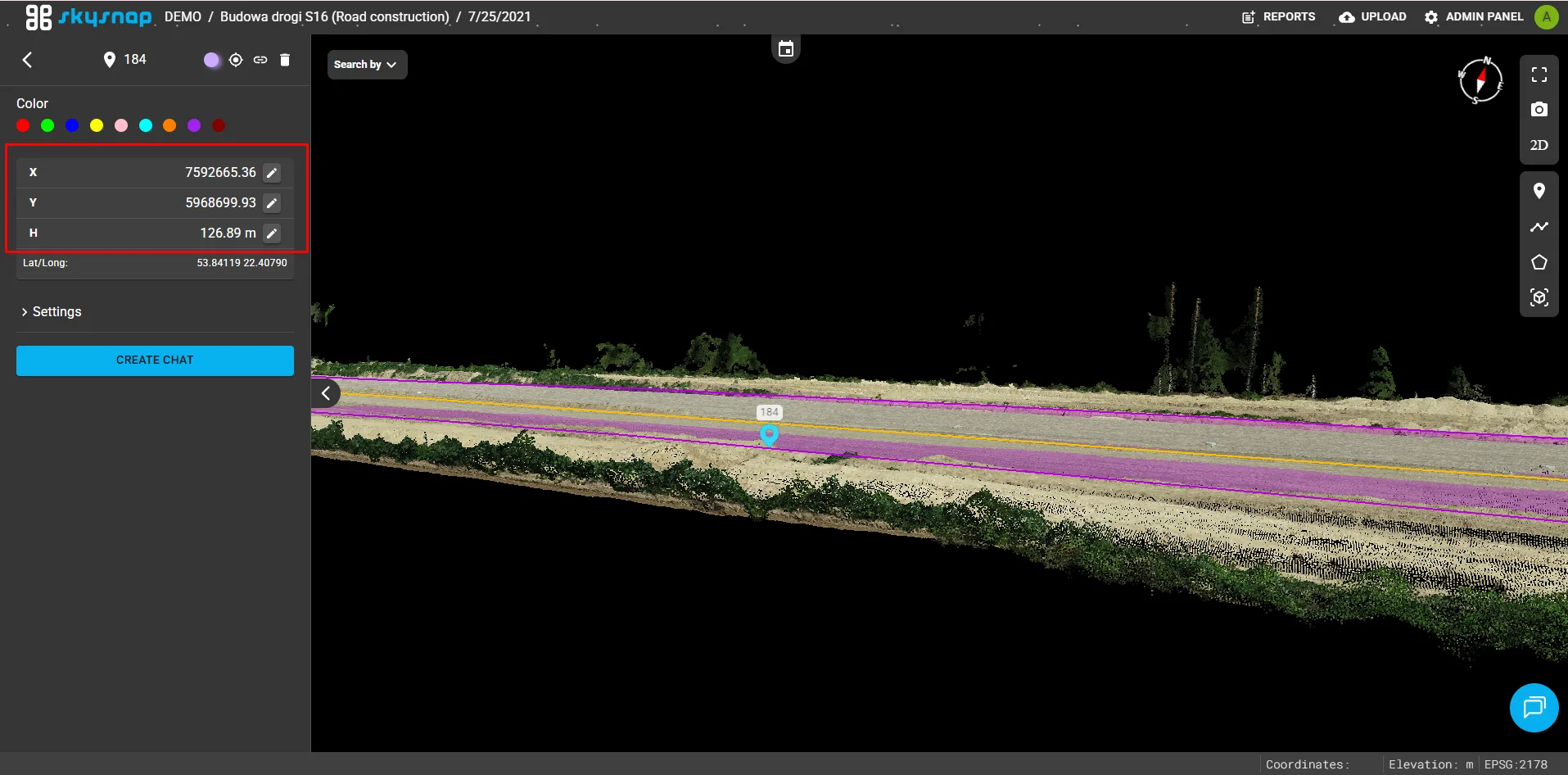
Task: Select the polyline measurement tool
Action: [x=1539, y=227]
